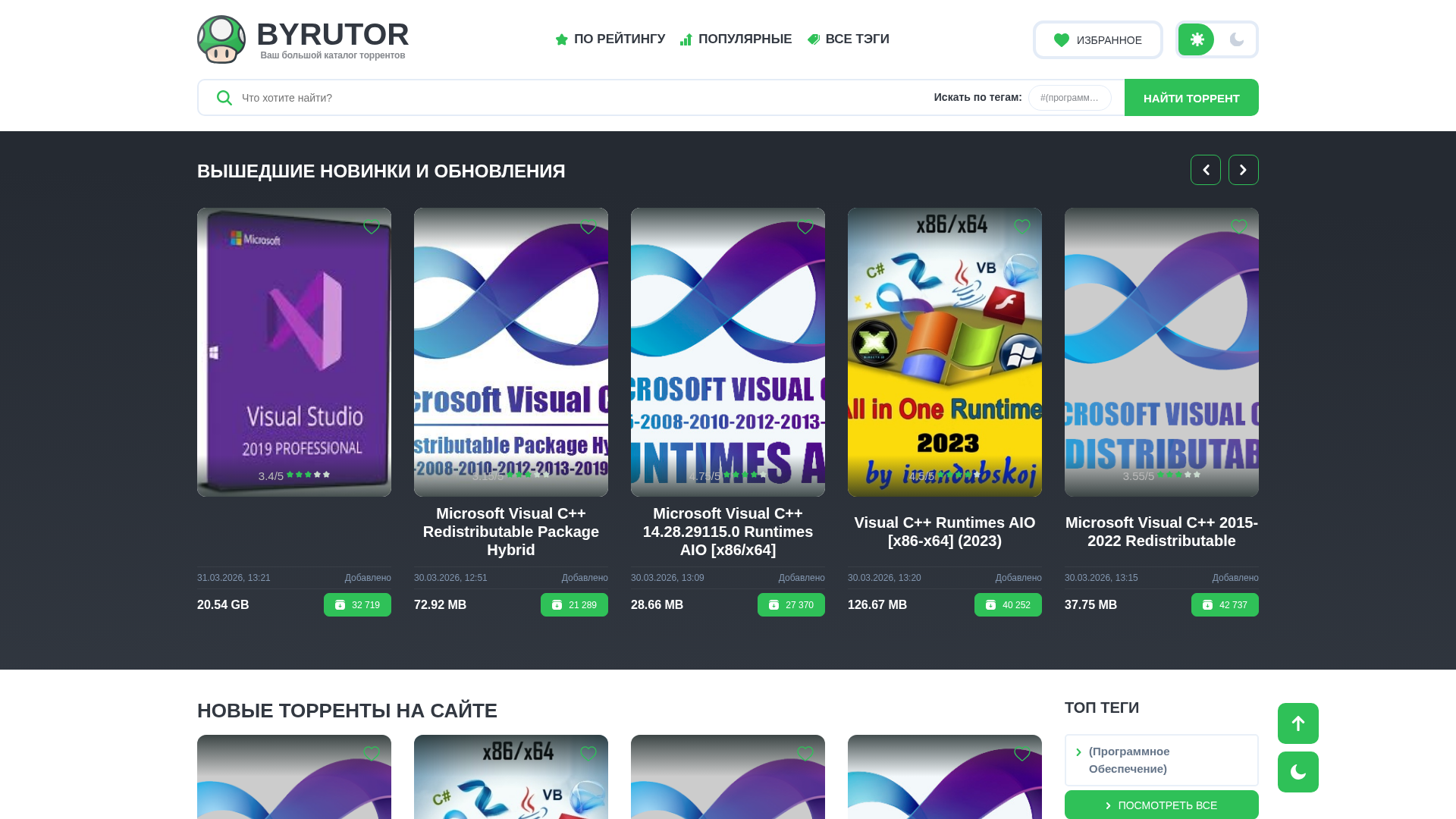This screenshot has height=819, width=1456.
Task: Click the 32 719 download button
Action: [357, 605]
